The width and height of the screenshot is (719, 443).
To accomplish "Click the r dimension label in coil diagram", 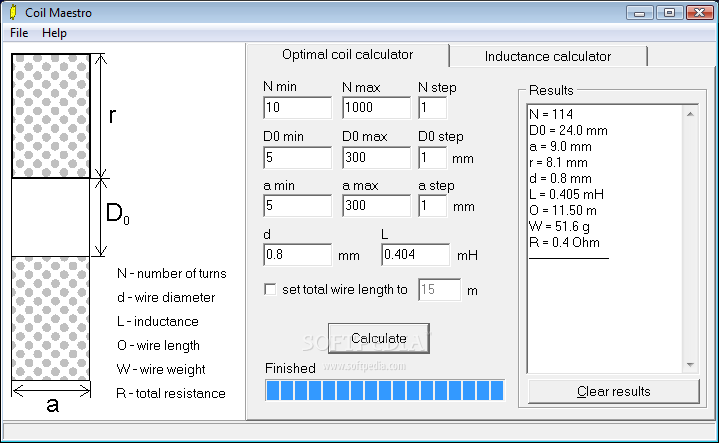I will click(112, 116).
